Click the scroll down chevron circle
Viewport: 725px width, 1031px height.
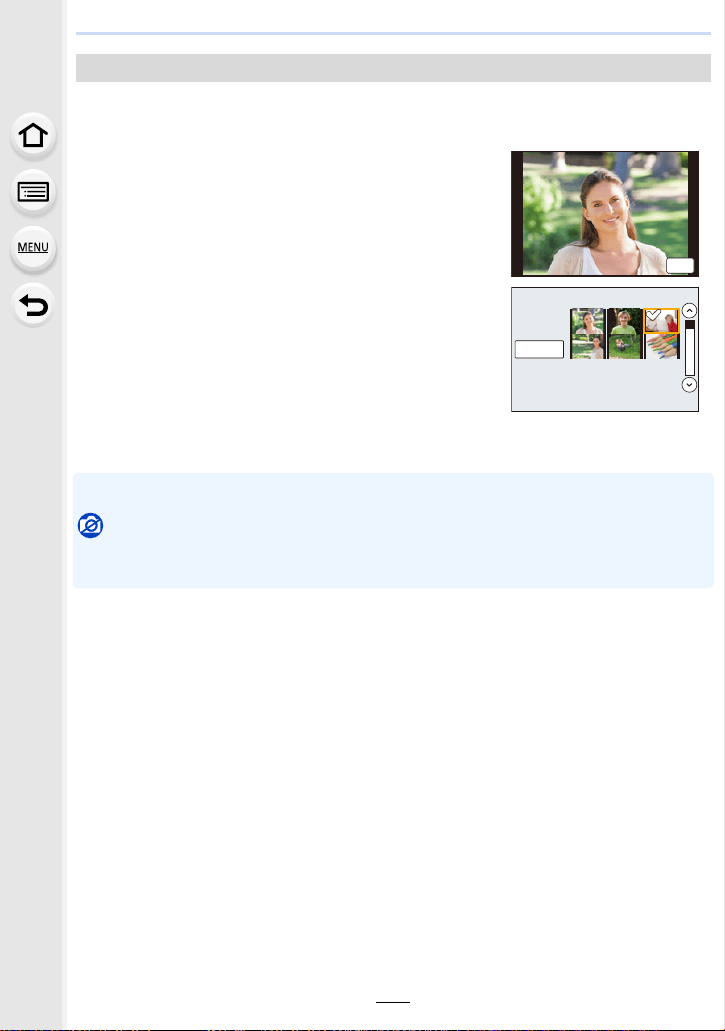click(689, 385)
